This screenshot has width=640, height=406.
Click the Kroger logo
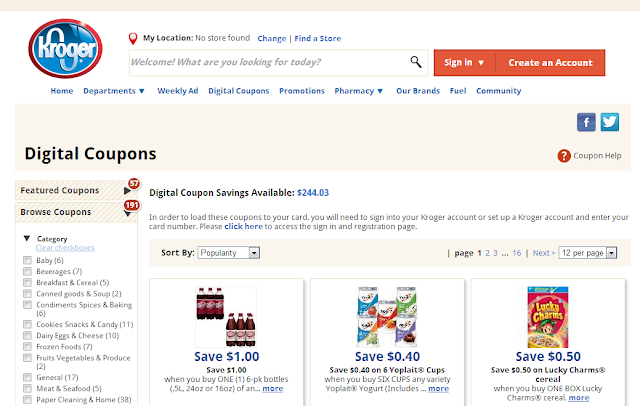click(65, 49)
